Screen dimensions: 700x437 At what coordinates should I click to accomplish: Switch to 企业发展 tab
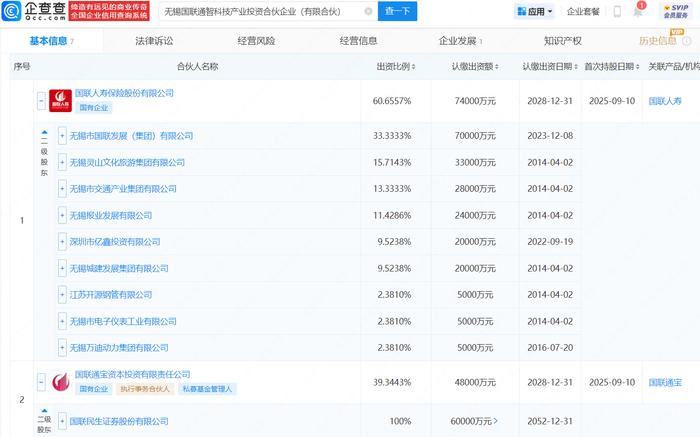click(x=461, y=41)
